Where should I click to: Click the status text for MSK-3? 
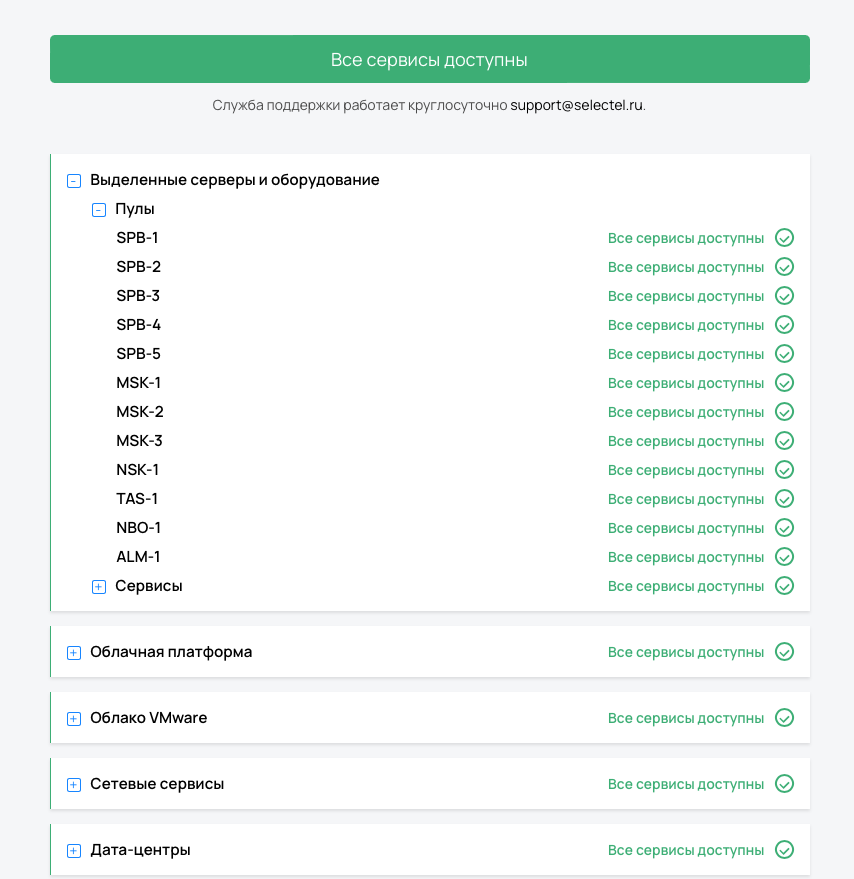coord(685,441)
